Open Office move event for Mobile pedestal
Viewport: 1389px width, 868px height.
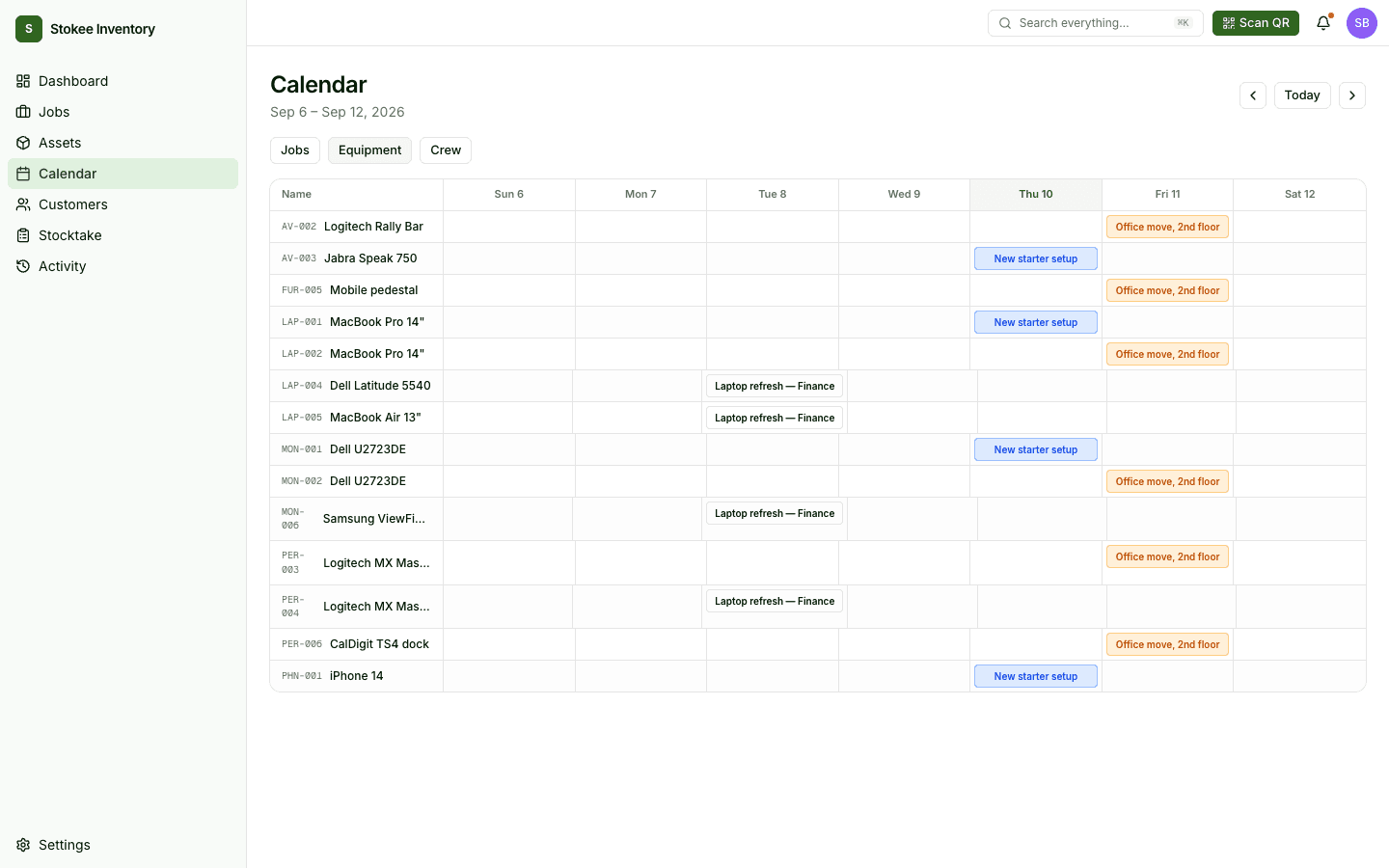(1167, 290)
